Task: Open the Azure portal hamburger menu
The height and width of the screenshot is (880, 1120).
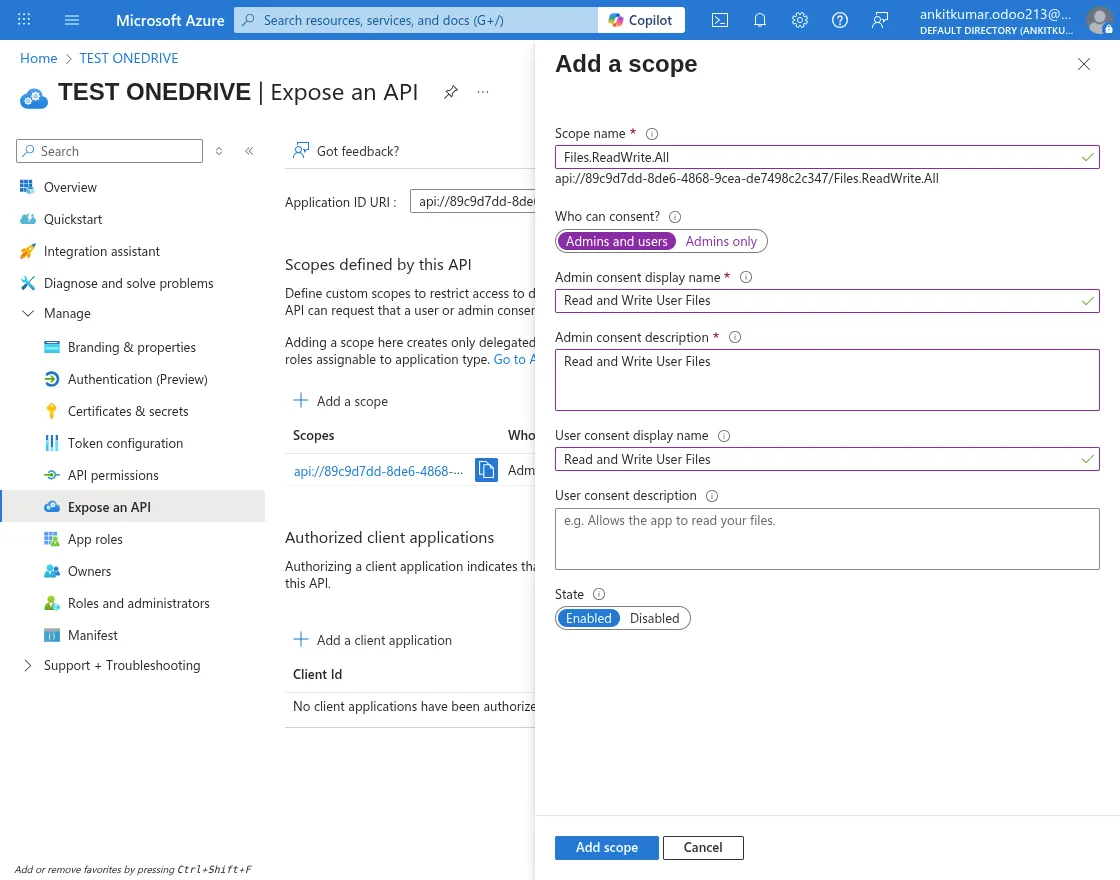Action: click(72, 20)
